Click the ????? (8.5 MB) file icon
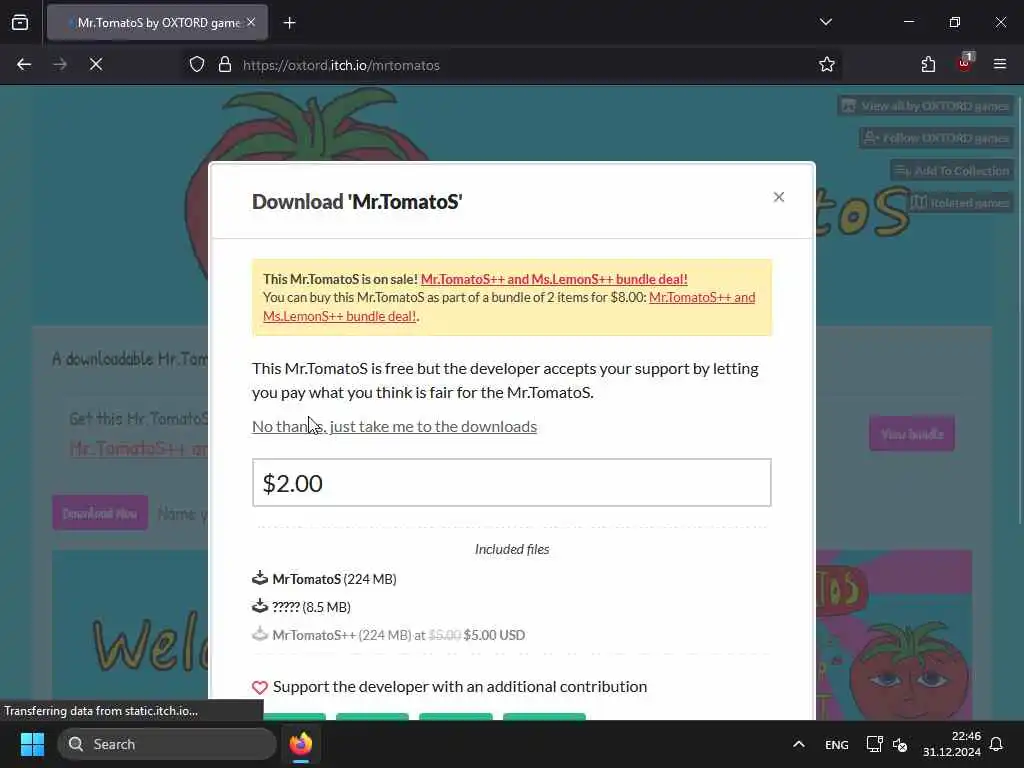 [260, 606]
